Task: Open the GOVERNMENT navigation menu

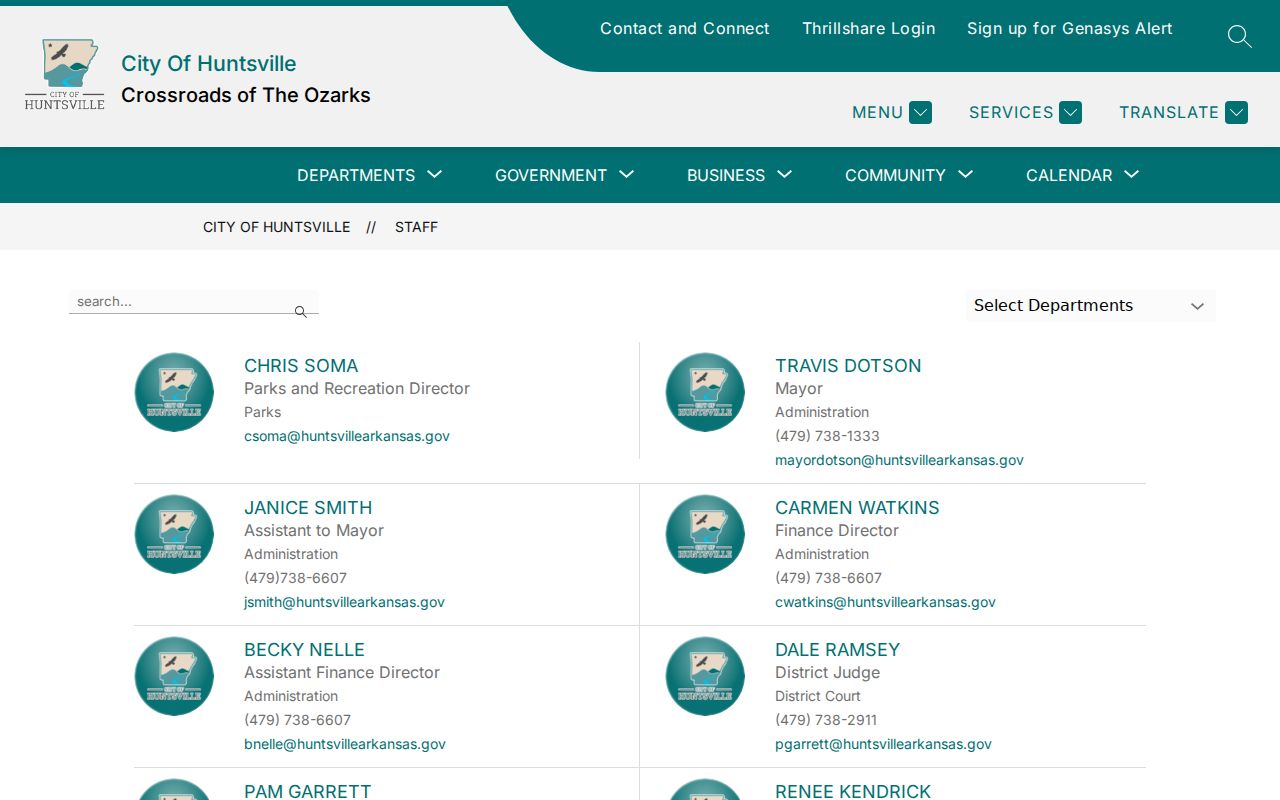Action: click(565, 175)
